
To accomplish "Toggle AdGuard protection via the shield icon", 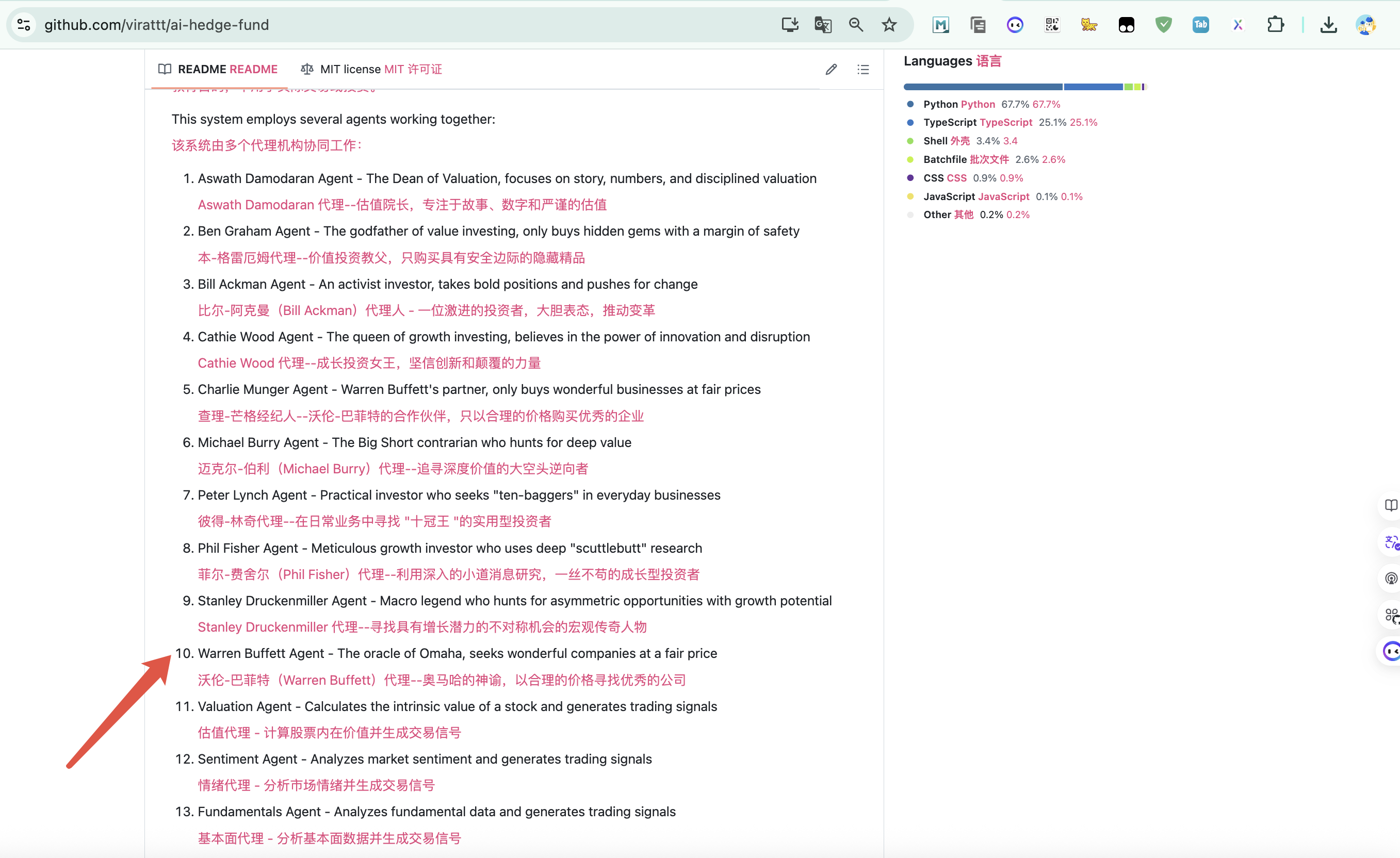I will 1164,24.
